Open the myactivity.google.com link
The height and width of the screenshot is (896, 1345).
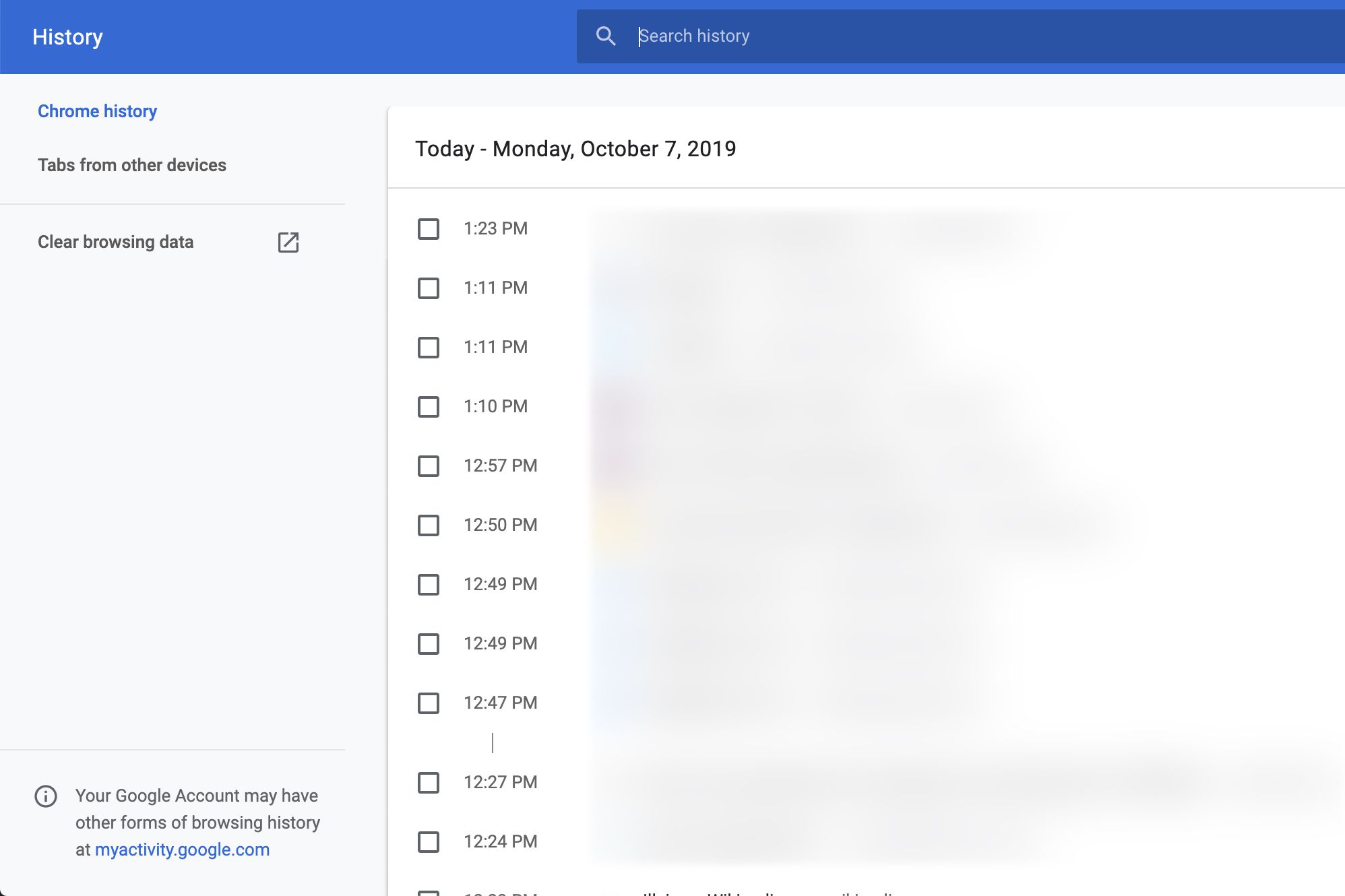[182, 850]
